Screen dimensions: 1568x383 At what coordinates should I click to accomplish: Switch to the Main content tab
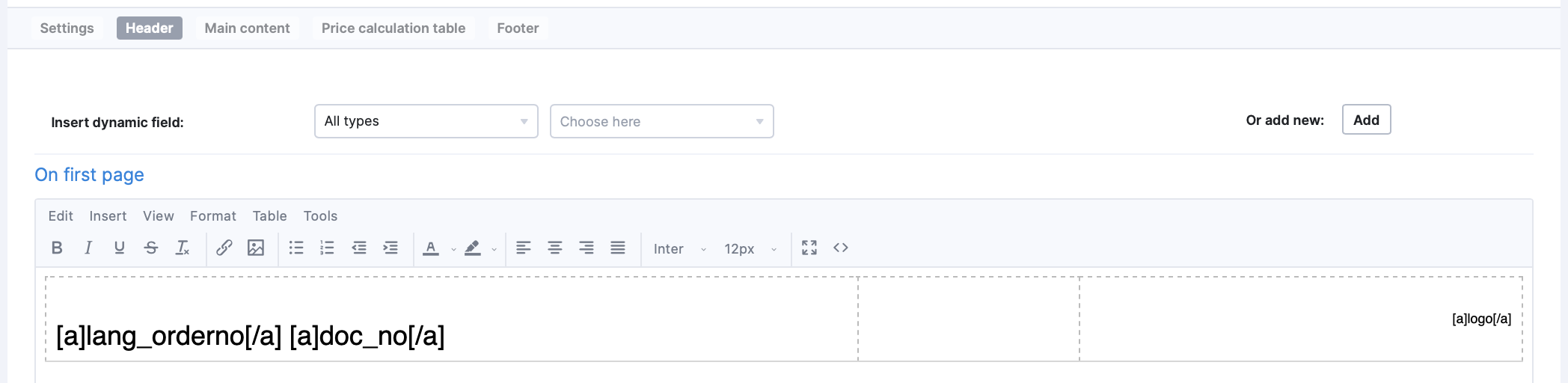pyautogui.click(x=247, y=28)
